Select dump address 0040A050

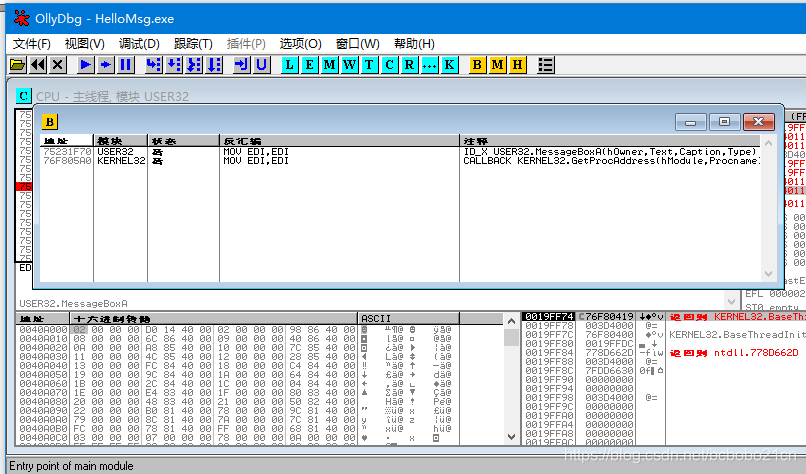point(43,375)
